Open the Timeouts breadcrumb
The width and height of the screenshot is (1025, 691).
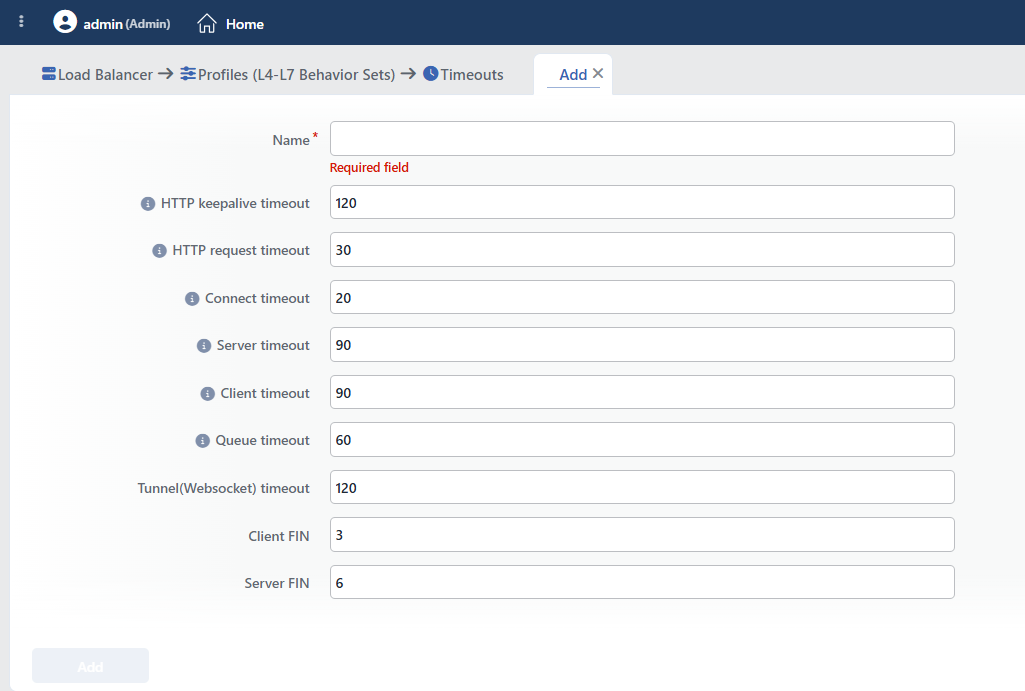[x=472, y=75]
